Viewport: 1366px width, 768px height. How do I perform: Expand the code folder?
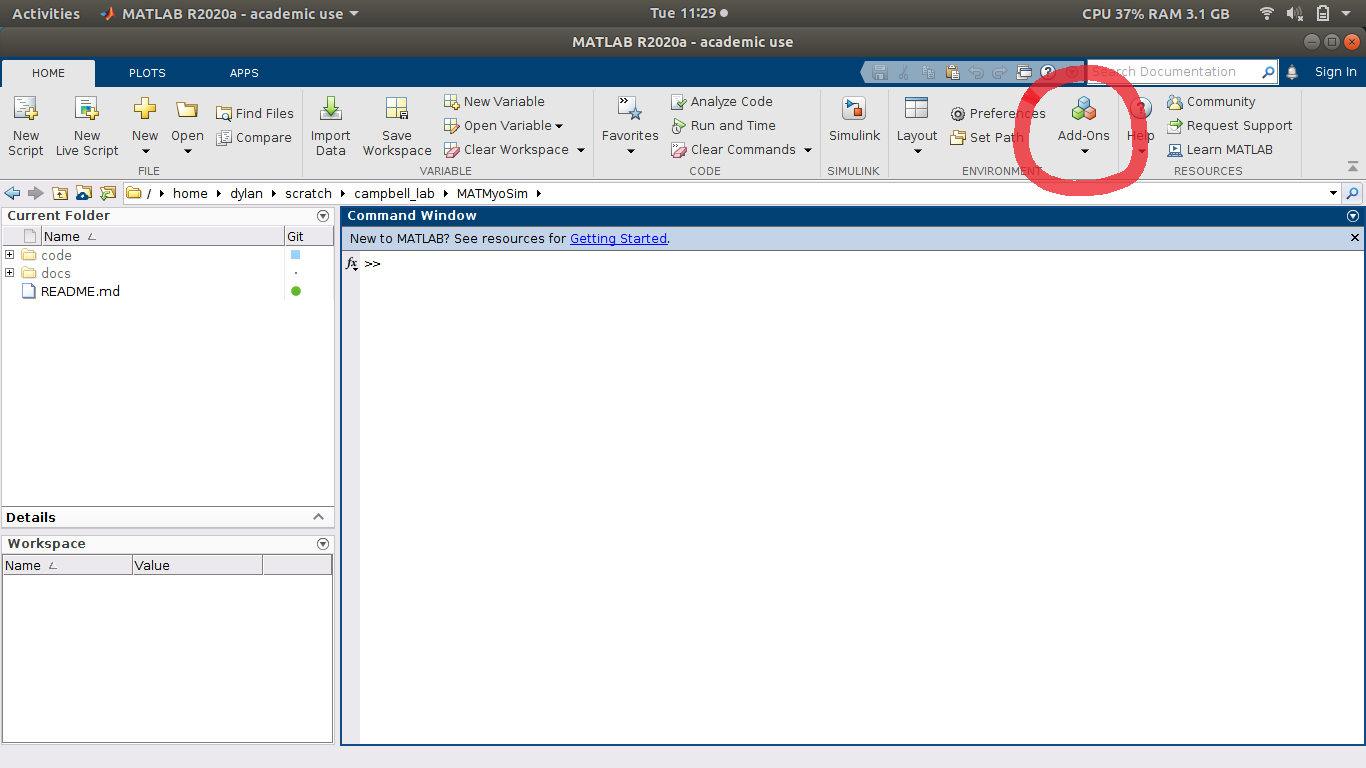click(10, 255)
